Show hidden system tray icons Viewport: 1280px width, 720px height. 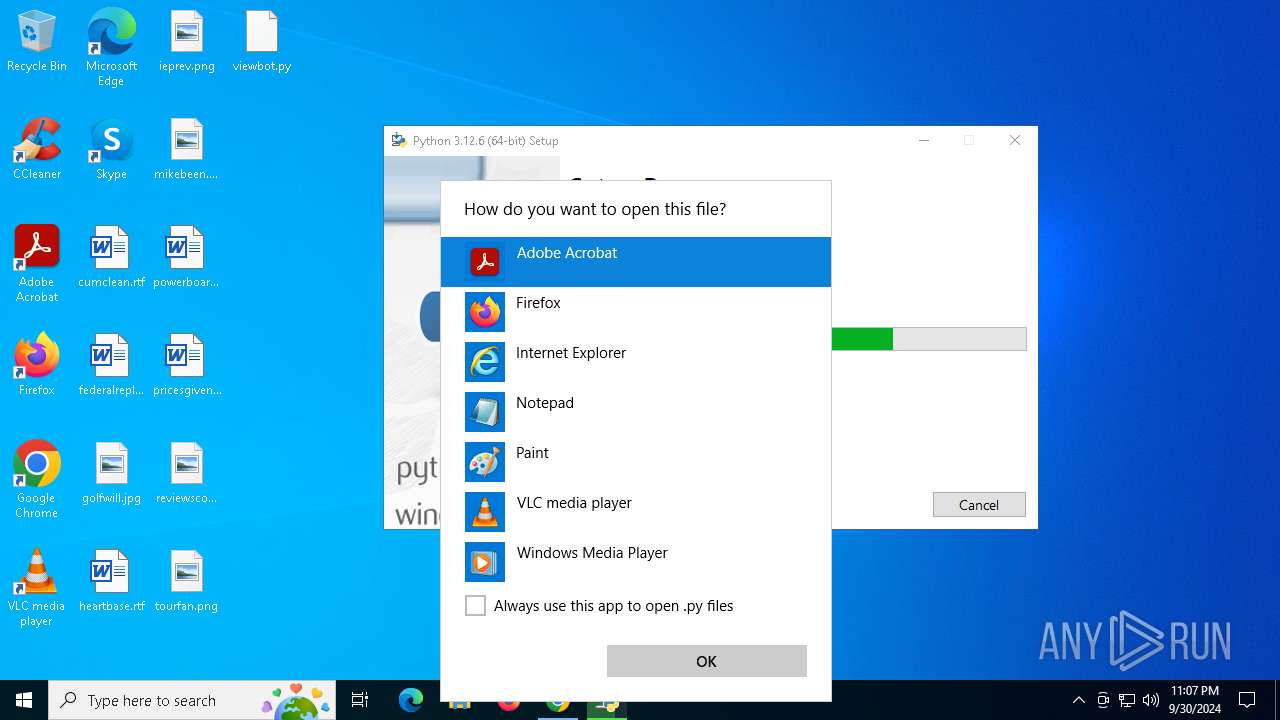[1078, 700]
